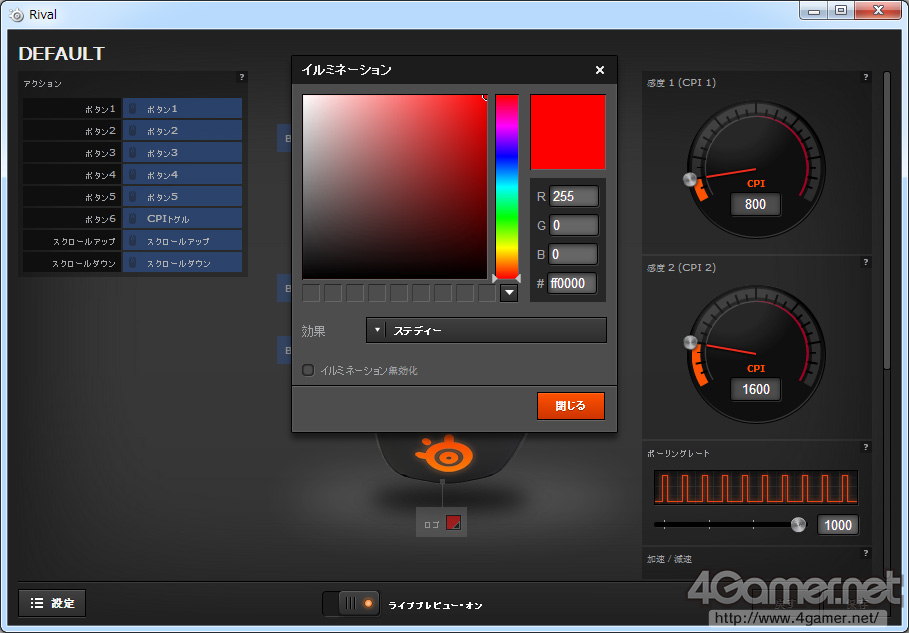Click the ロゴ color indicator icon
The height and width of the screenshot is (633, 909).
click(x=453, y=523)
